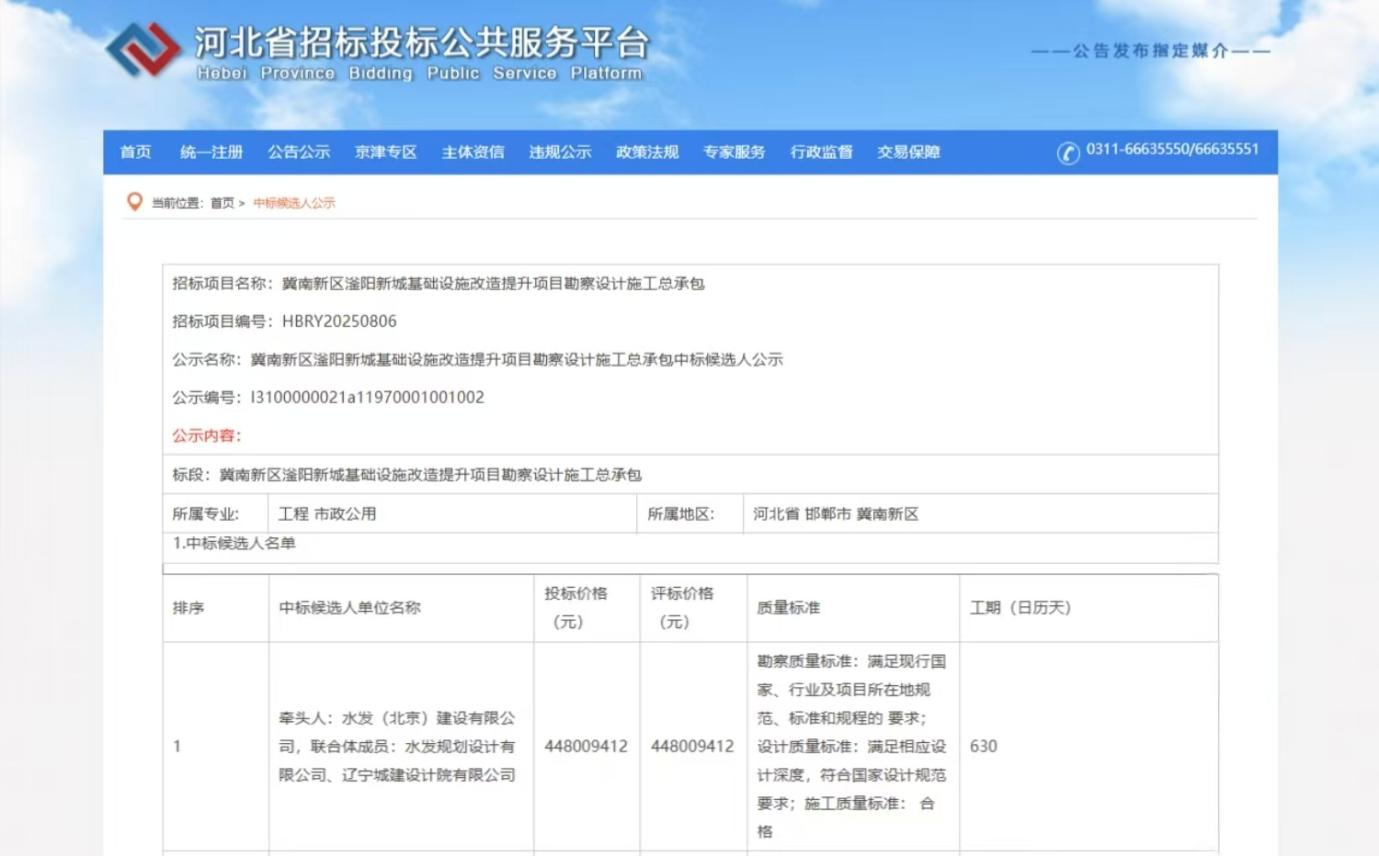This screenshot has height=856, width=1379.
Task: Open the 专家服务 expert services menu
Action: 733,152
